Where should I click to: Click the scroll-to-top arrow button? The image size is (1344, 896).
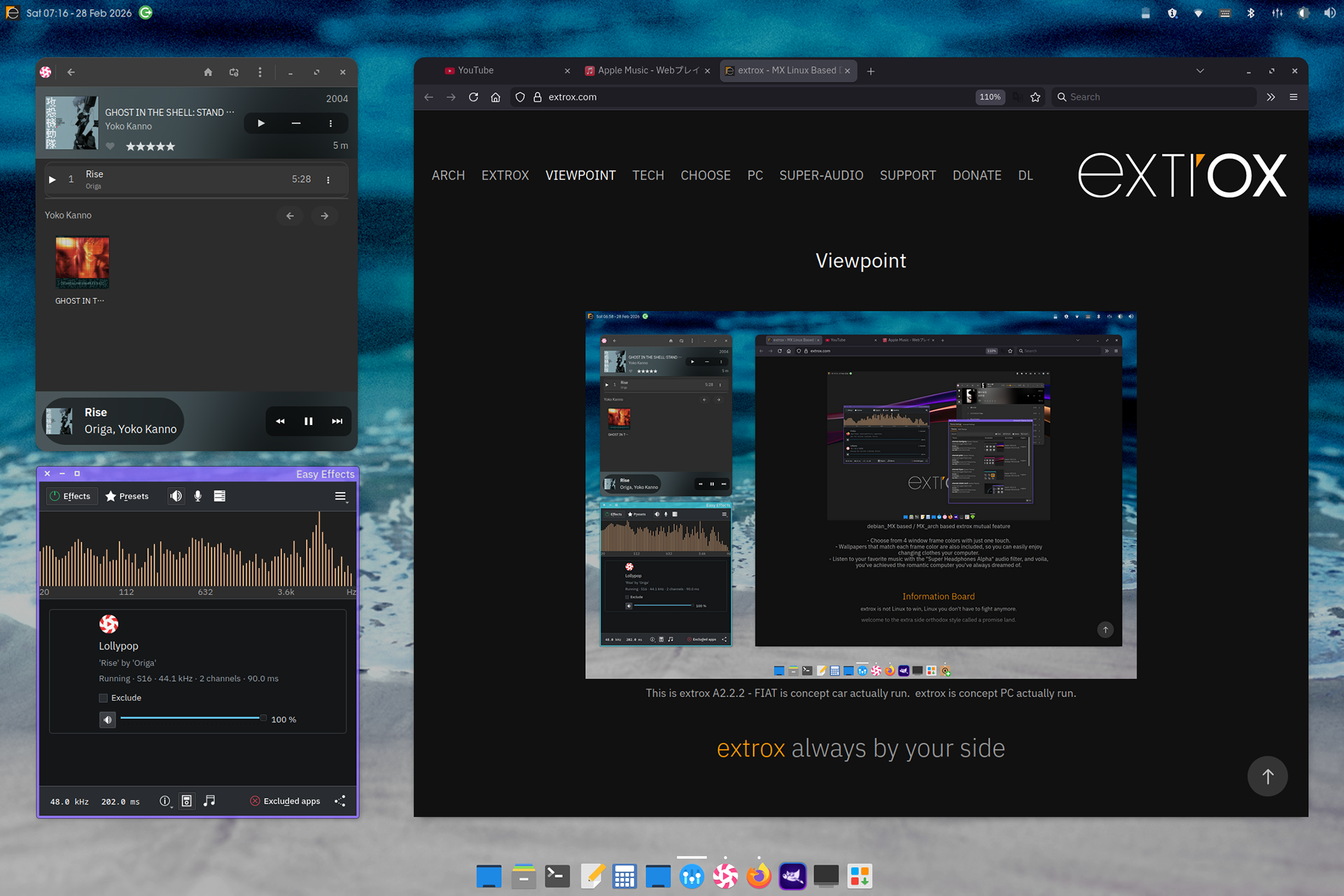click(1267, 776)
